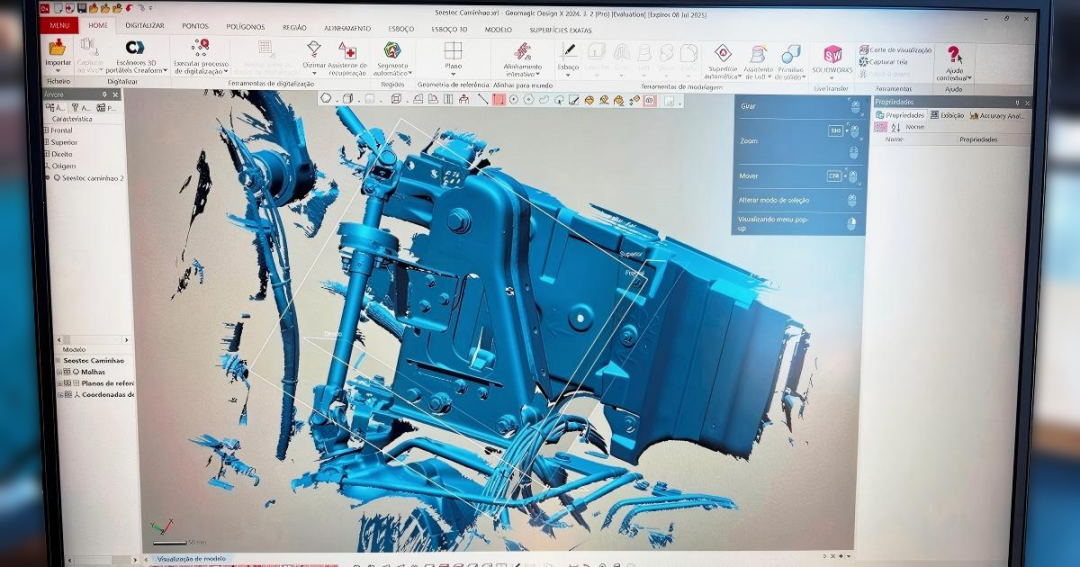Open Escâneres 3D portáteis Creaform tool
1080x567 pixels.
[x=135, y=48]
